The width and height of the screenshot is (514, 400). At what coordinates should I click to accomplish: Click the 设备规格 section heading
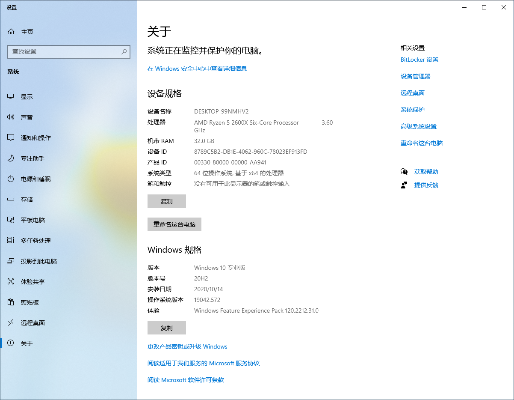tap(164, 94)
